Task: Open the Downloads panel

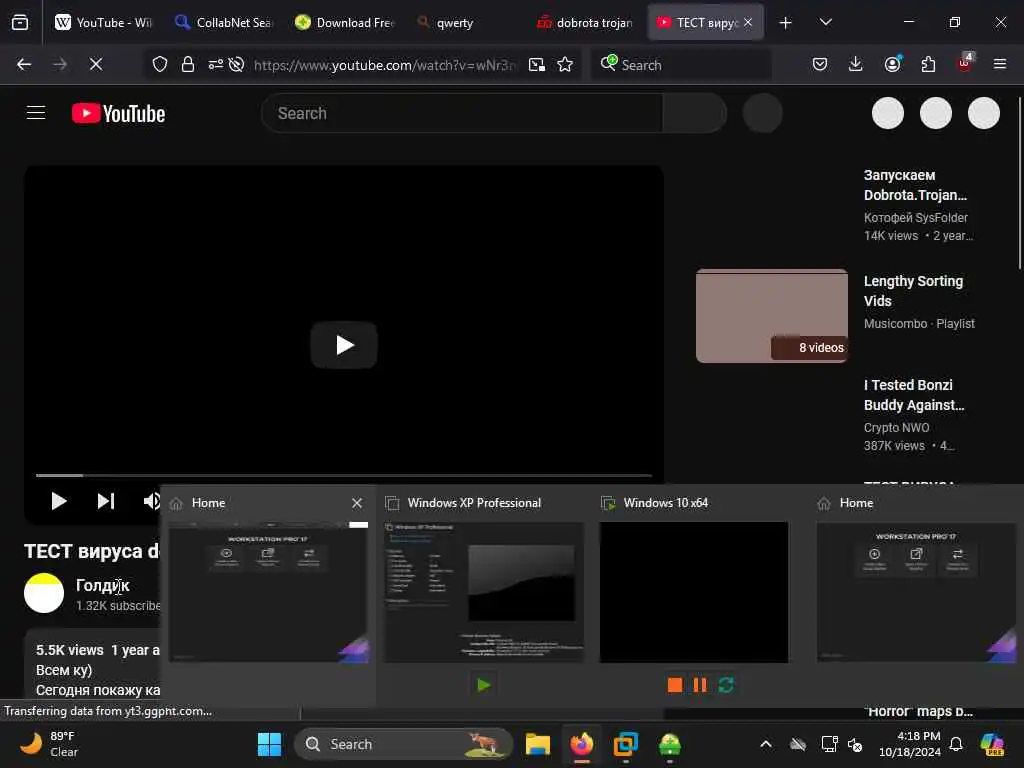Action: (856, 64)
